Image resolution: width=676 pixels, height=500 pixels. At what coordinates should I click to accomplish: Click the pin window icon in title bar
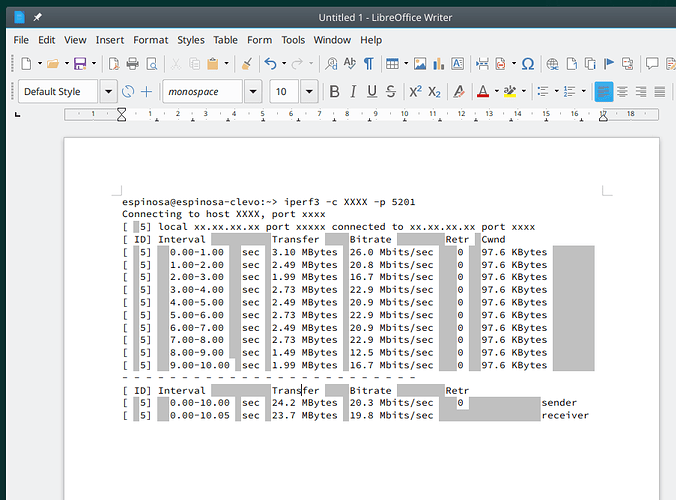38,17
